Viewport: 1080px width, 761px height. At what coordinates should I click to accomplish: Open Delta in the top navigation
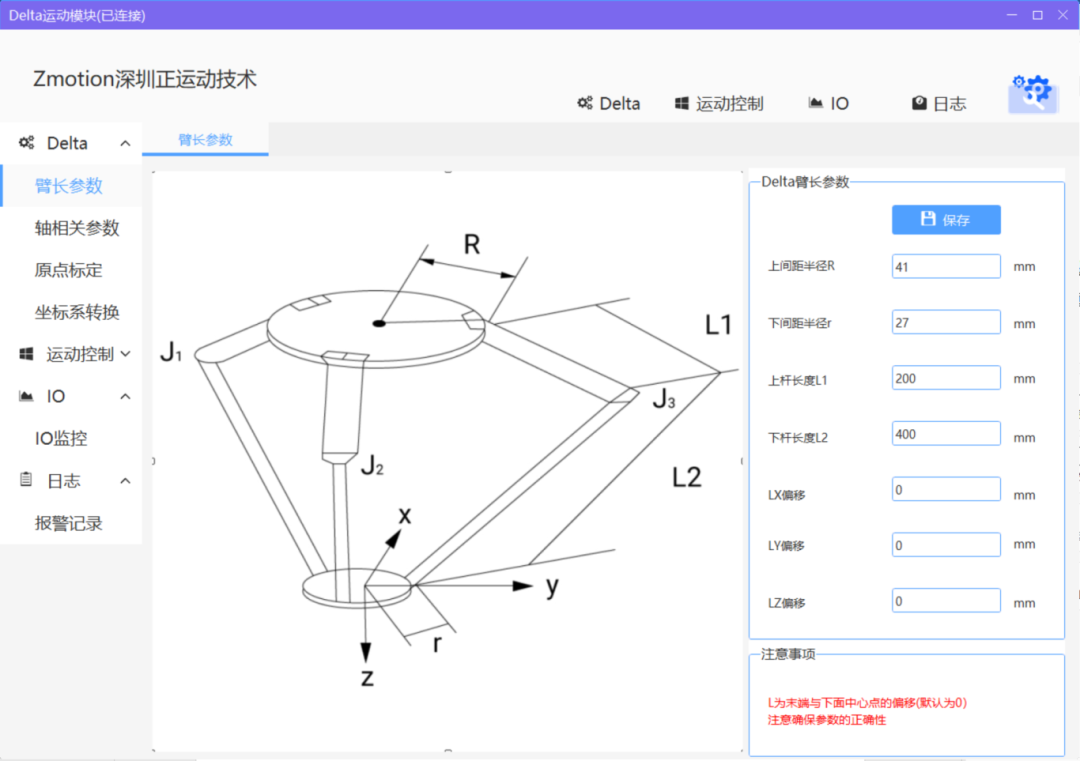(609, 103)
